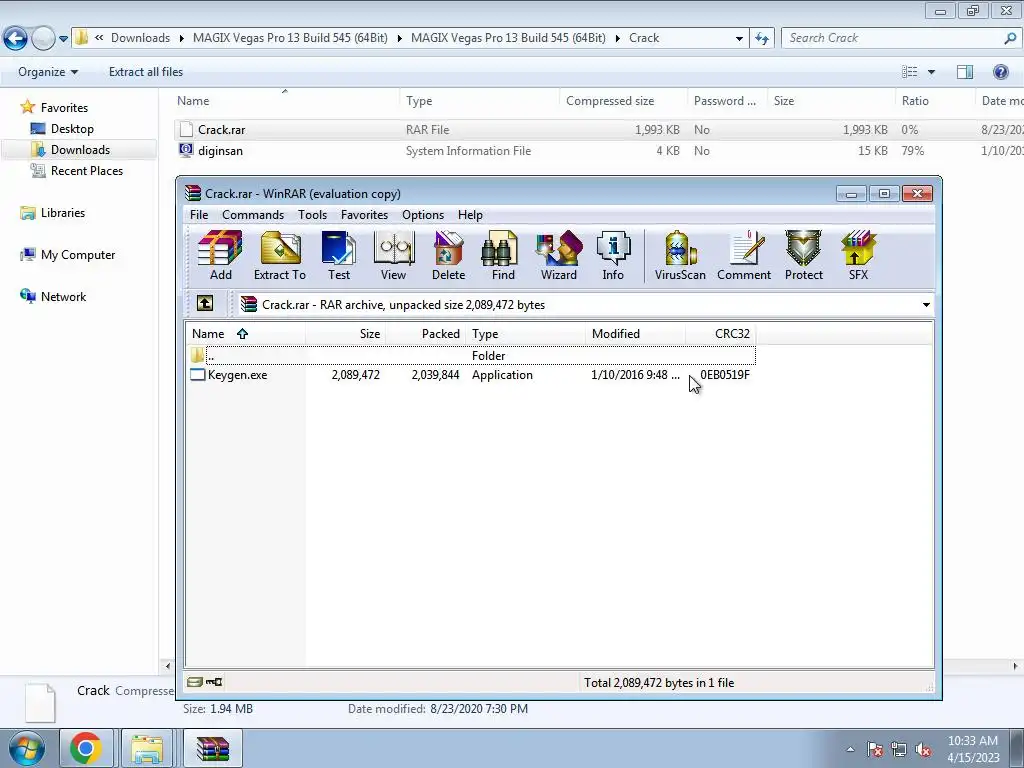
Task: Open Desktop in the Favorites sidebar
Action: [x=72, y=129]
